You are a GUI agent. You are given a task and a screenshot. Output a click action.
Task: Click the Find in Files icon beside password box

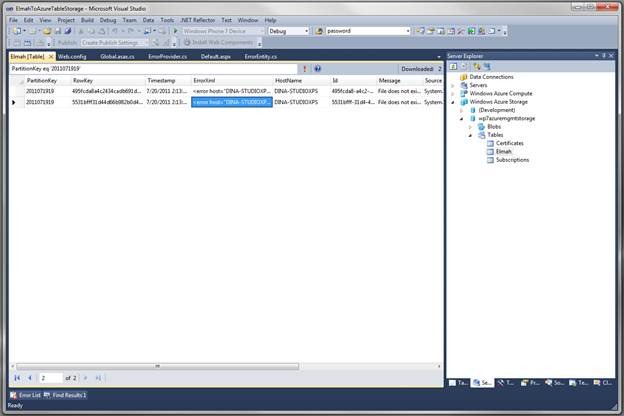(319, 31)
